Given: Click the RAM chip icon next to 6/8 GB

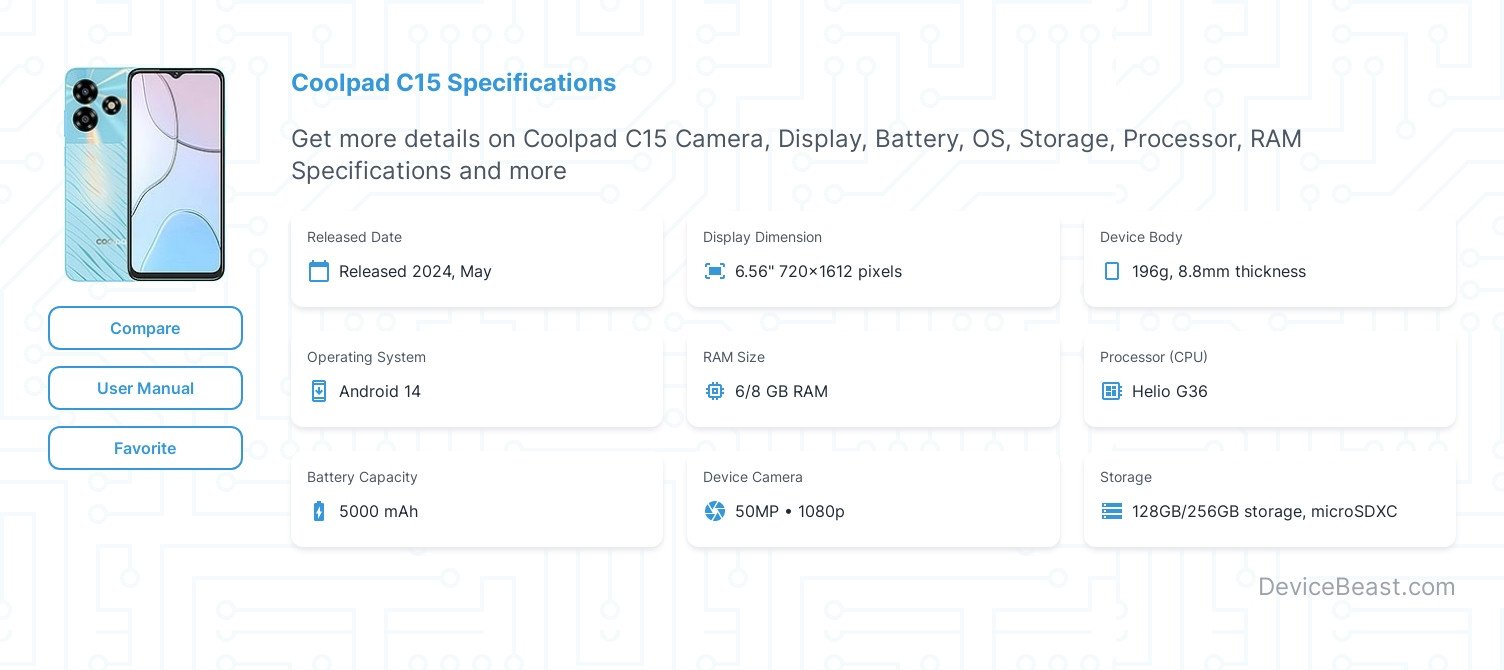Looking at the screenshot, I should 715,391.
